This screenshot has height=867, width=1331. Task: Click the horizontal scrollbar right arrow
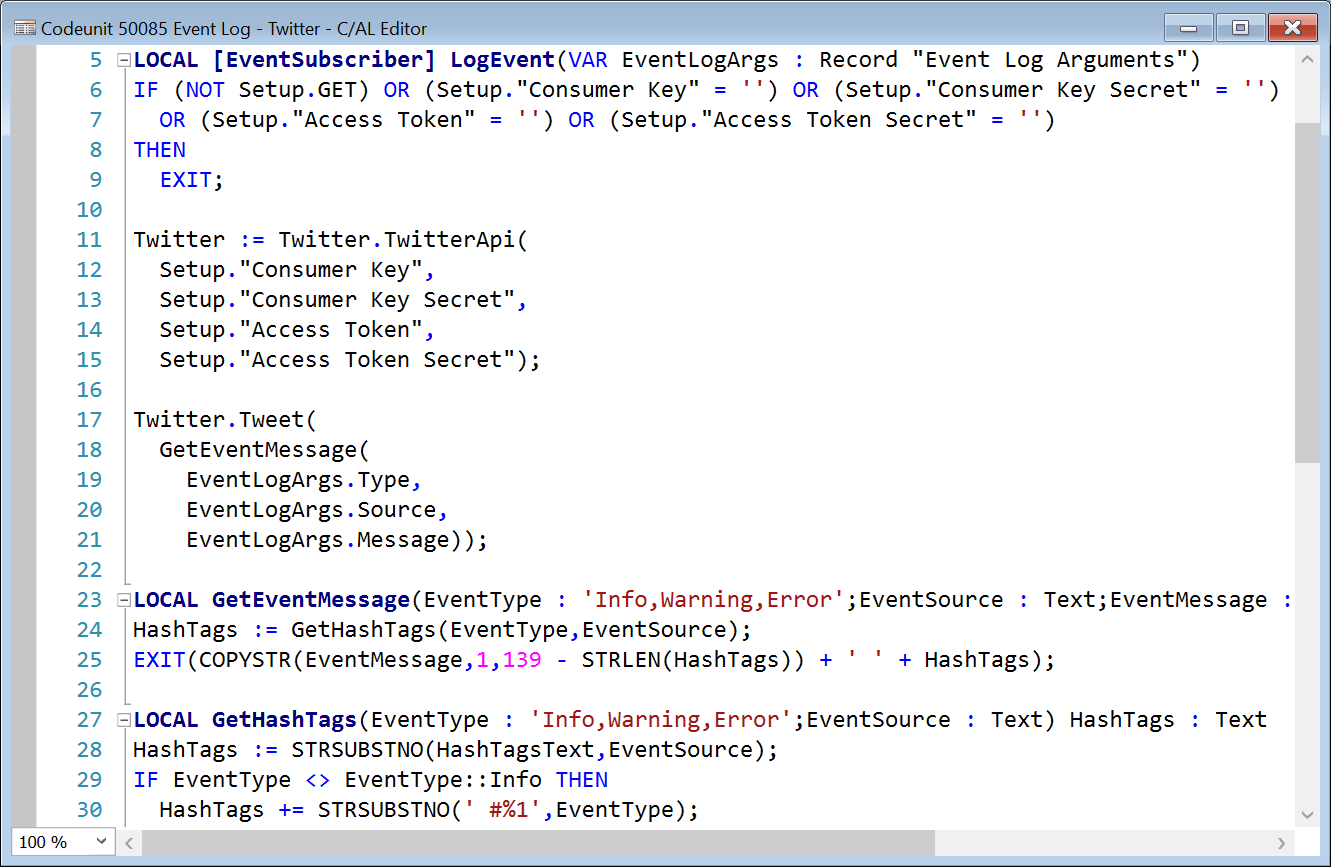point(1282,843)
